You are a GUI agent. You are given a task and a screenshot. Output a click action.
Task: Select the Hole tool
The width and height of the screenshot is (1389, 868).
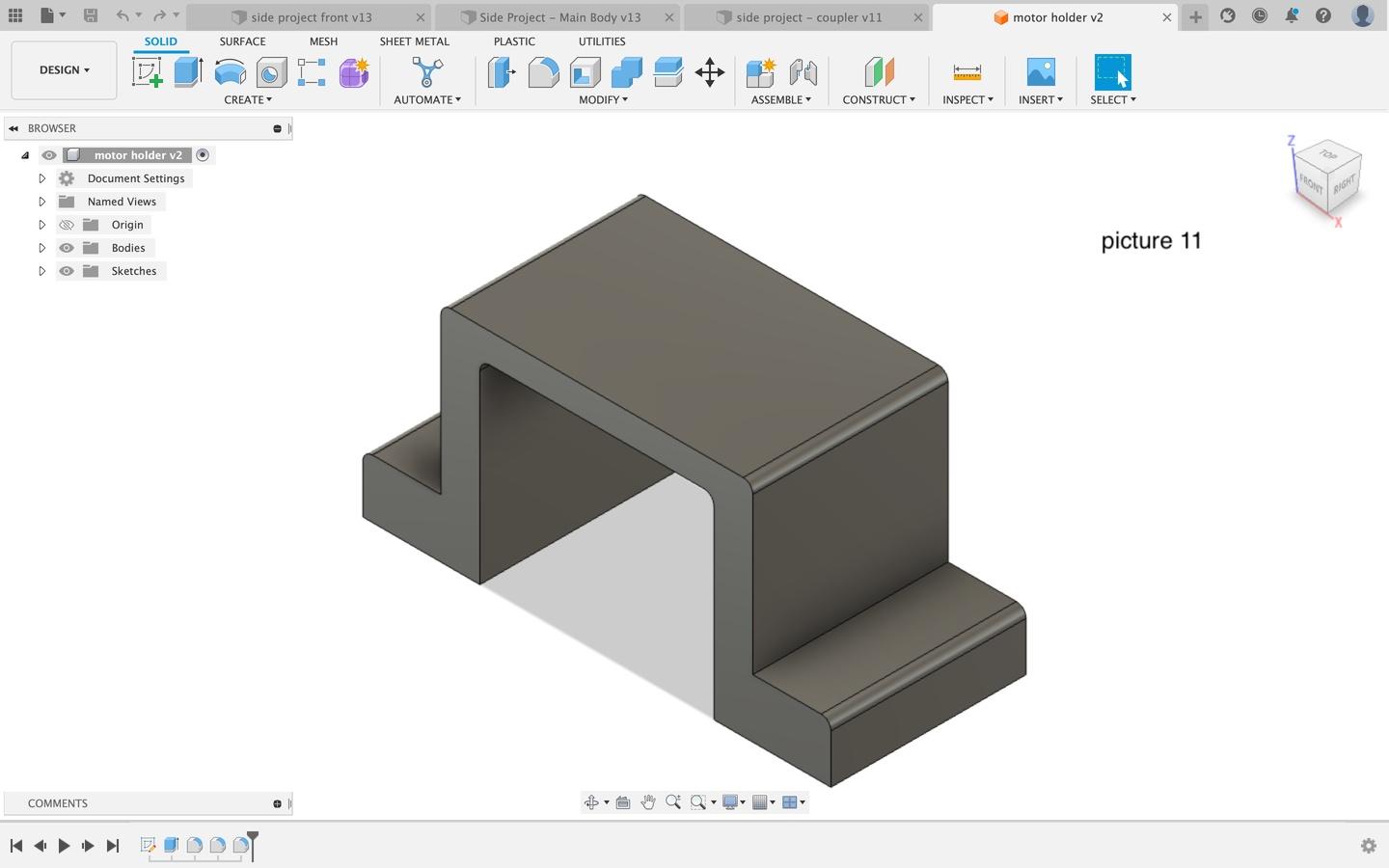pos(271,72)
